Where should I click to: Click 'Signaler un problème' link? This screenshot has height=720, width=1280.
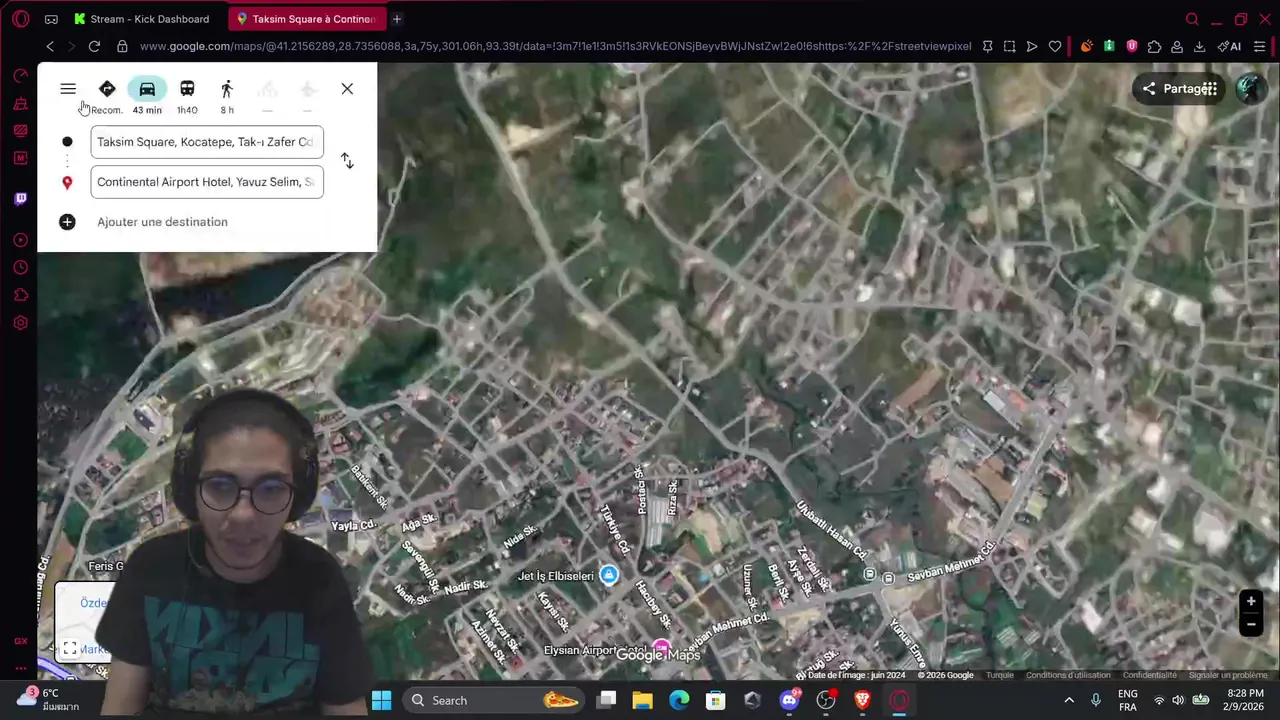point(1228,675)
